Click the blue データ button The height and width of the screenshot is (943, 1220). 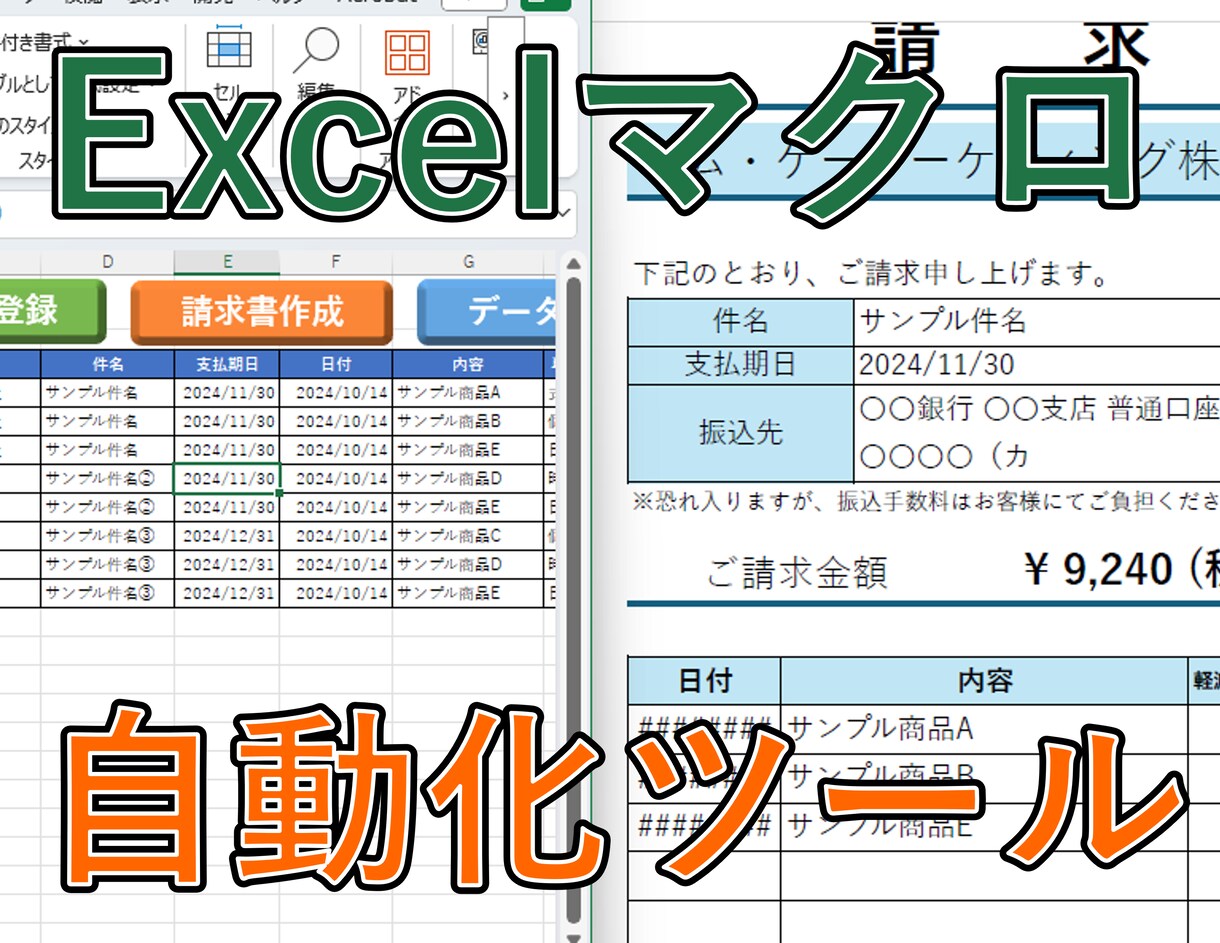(x=487, y=312)
